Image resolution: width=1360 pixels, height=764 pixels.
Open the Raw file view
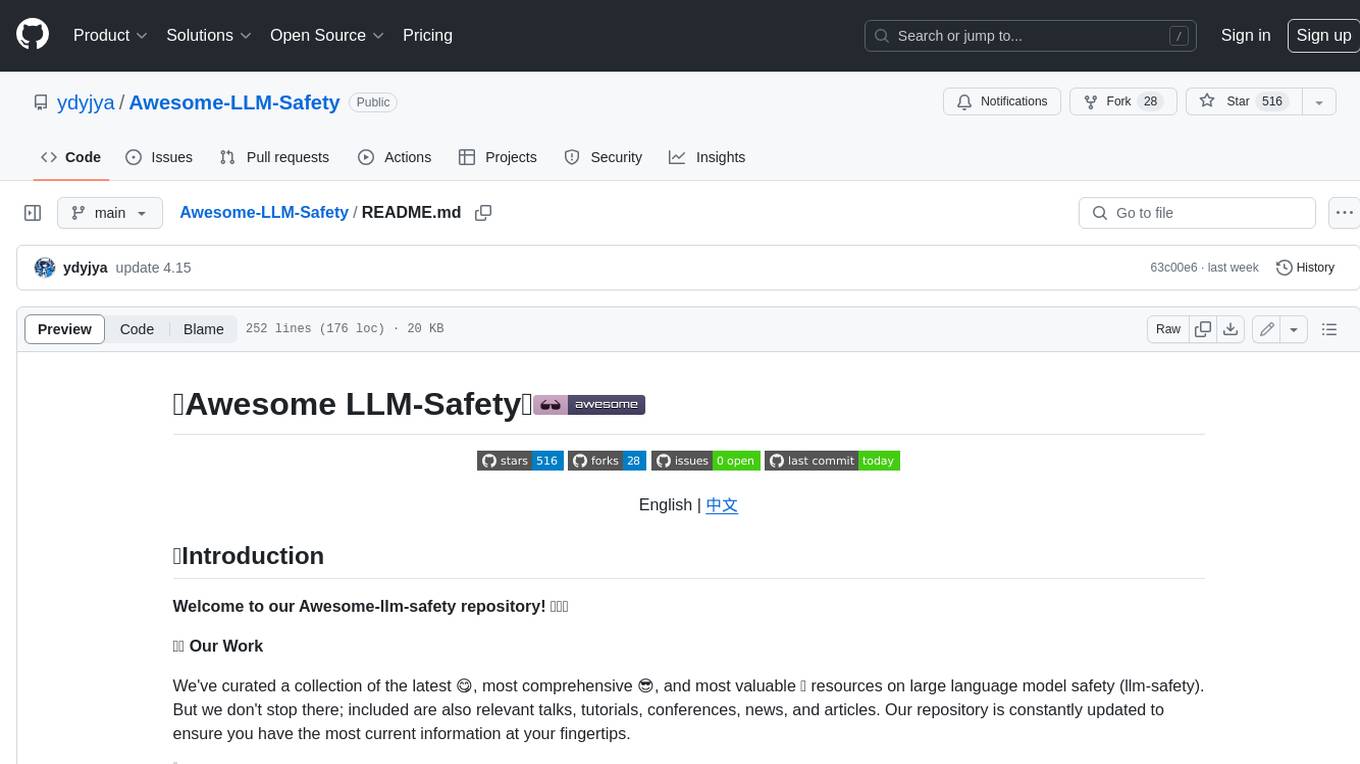[x=1168, y=329]
